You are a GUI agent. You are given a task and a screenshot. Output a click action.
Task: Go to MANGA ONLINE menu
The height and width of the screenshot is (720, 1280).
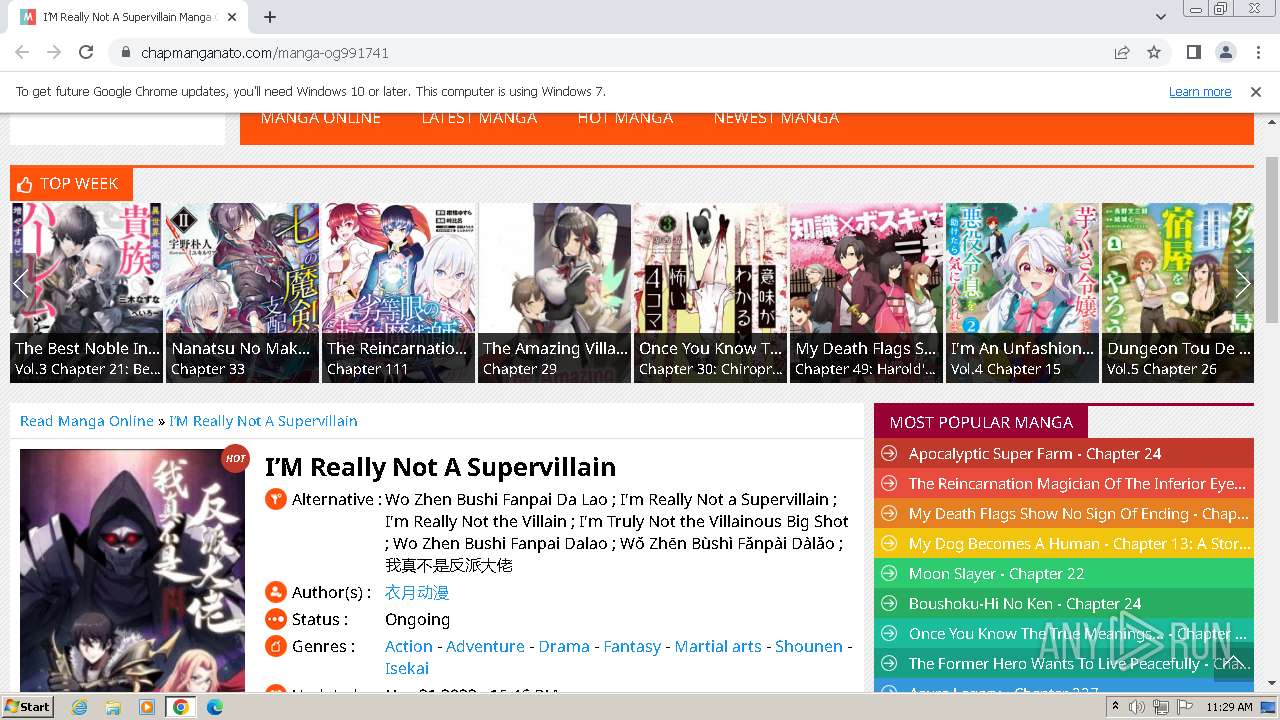321,118
